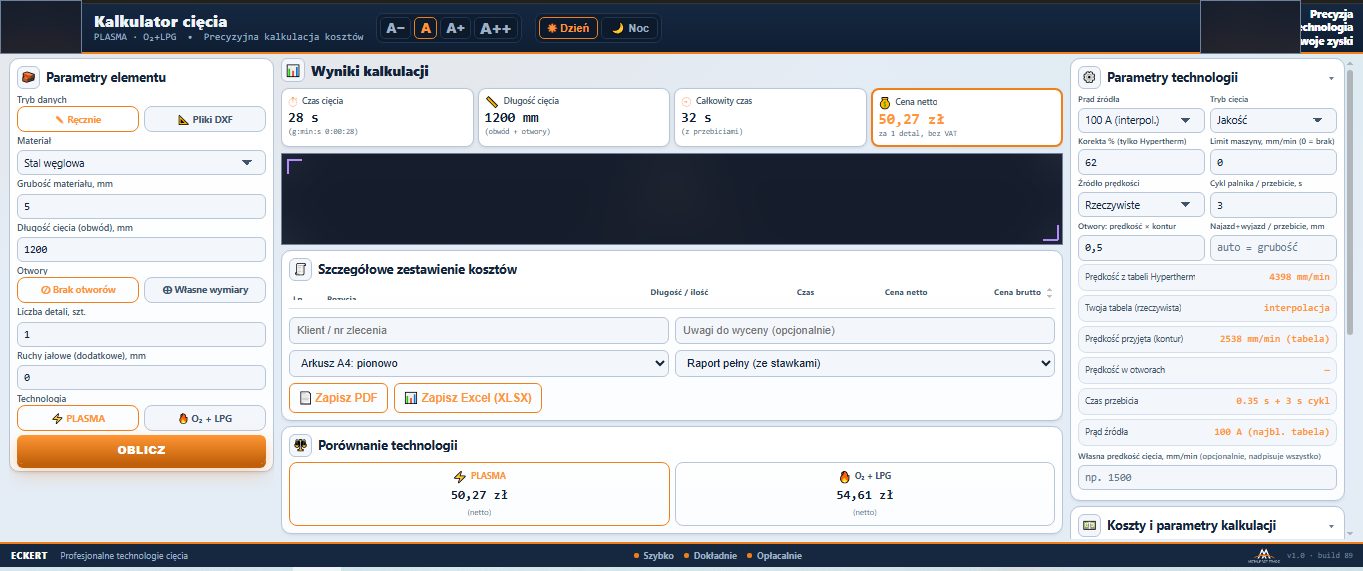Viewport: 1363px width, 571px height.
Task: Click the Ruchy jałowe field
Action: tap(141, 377)
